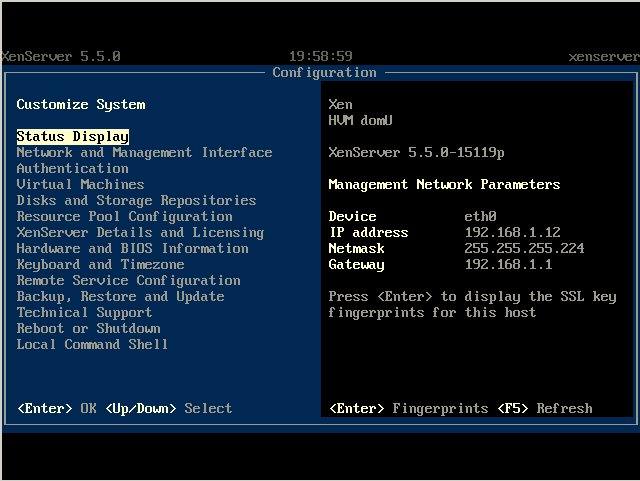Open Resource Pool Configuration
This screenshot has height=481, width=640.
[124, 216]
